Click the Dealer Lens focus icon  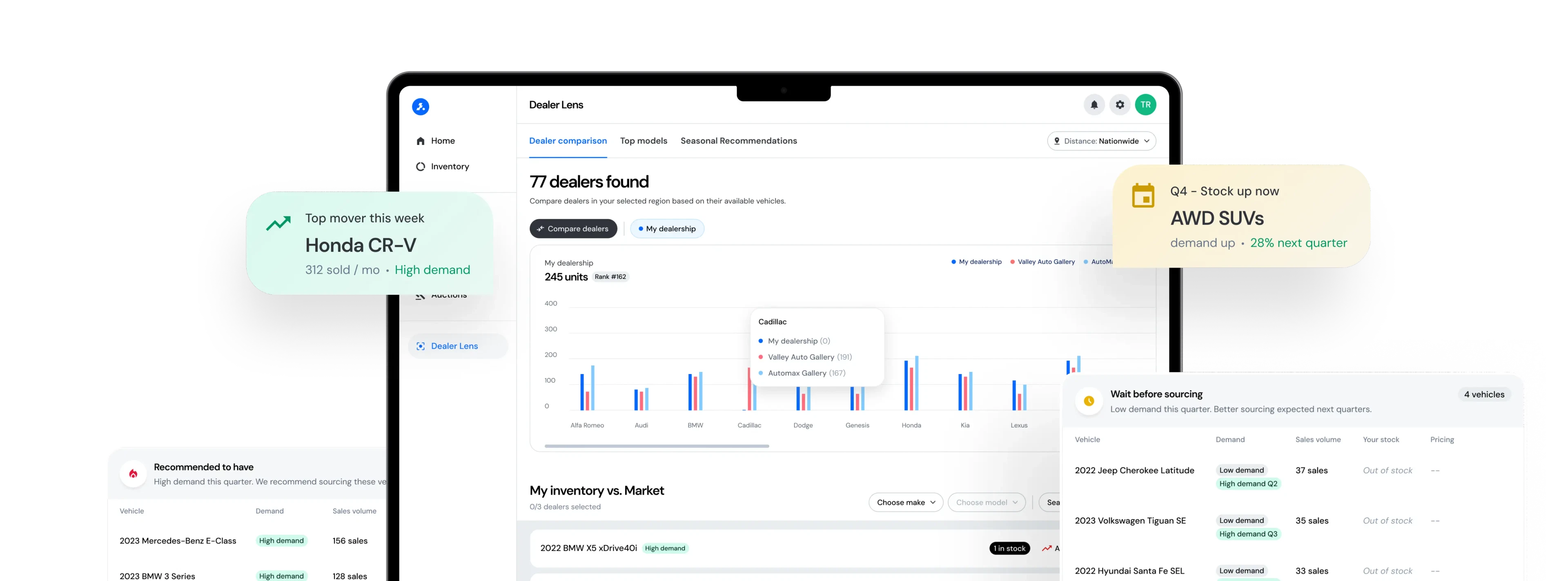pyautogui.click(x=420, y=346)
